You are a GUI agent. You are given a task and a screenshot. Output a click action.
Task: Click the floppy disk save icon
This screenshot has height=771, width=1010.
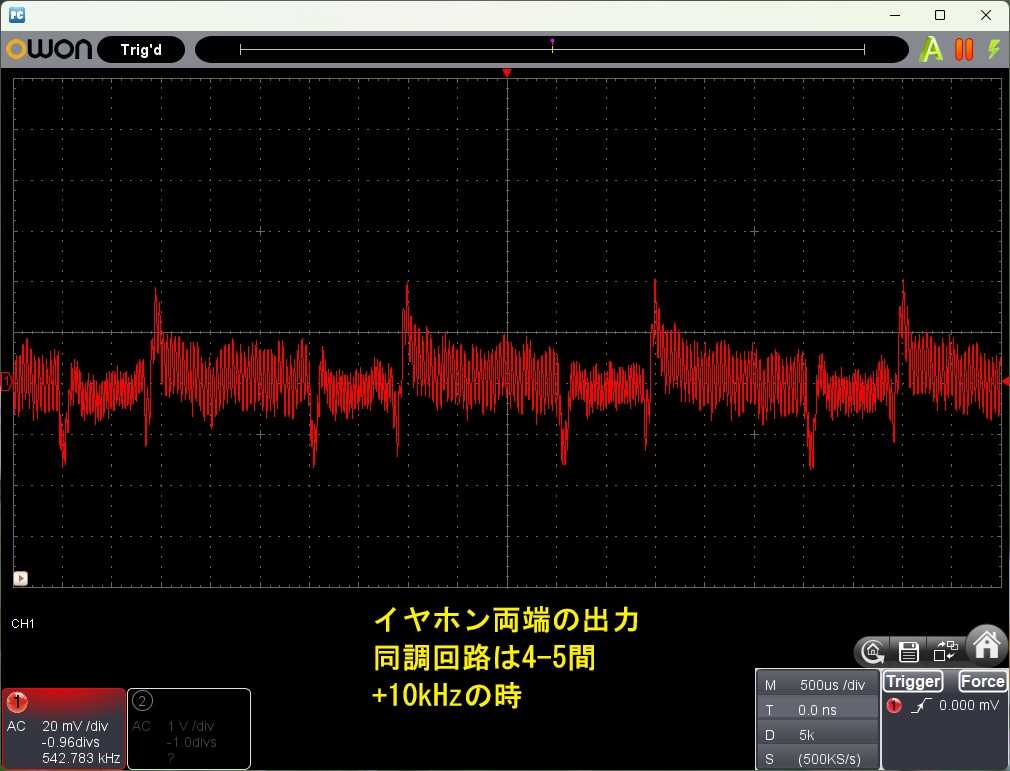pyautogui.click(x=908, y=652)
